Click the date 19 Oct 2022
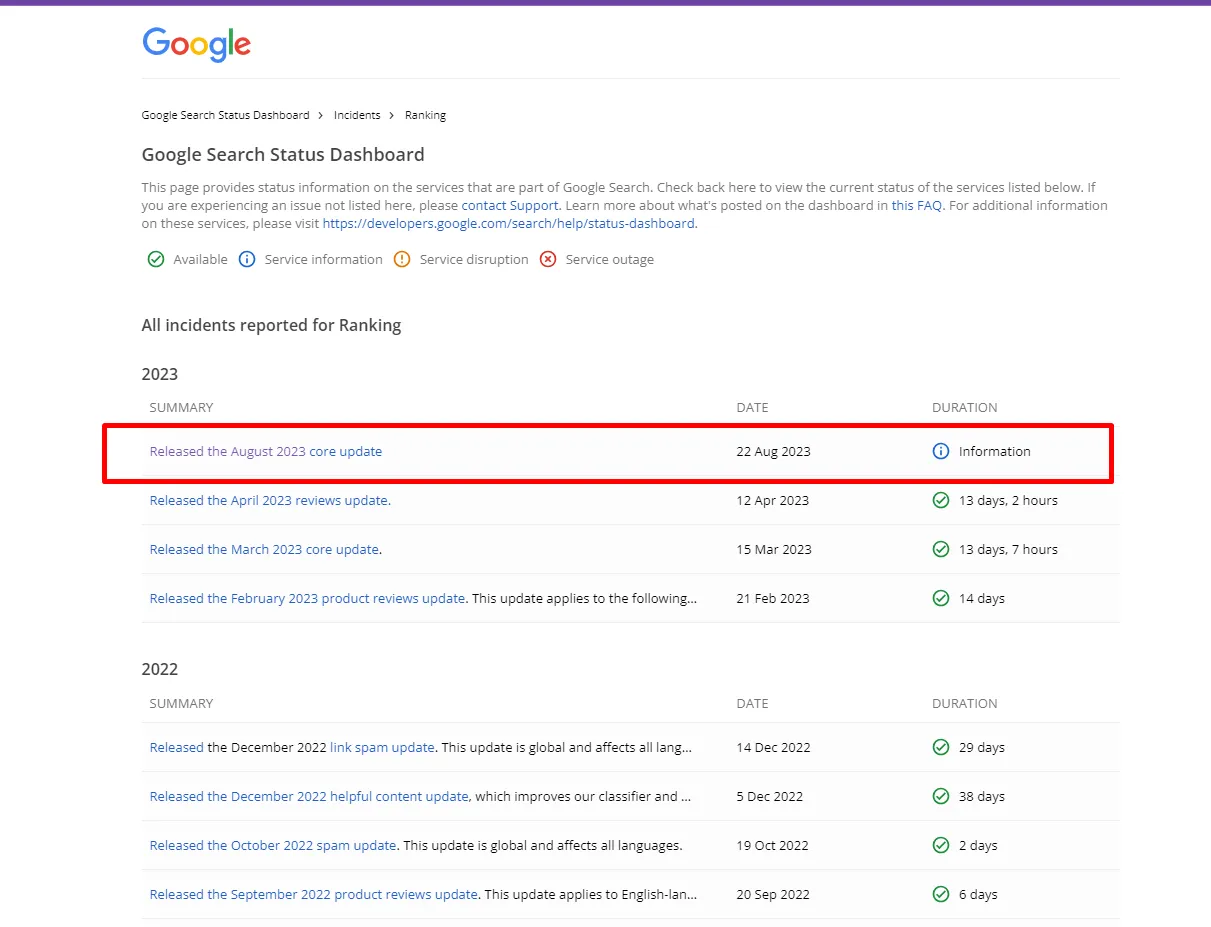The image size is (1211, 927). 773,845
